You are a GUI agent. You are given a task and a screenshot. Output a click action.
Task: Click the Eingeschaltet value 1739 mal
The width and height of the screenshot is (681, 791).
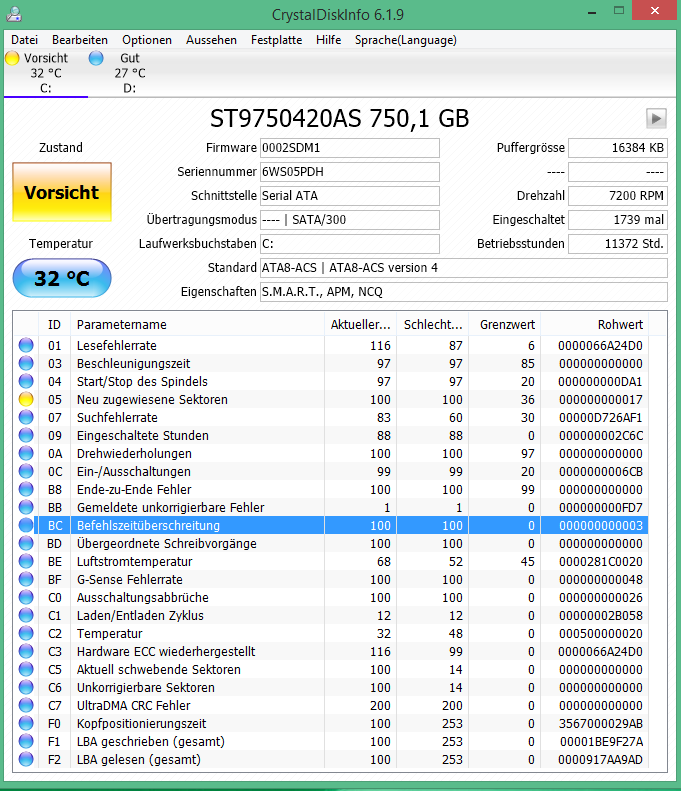[x=618, y=219]
